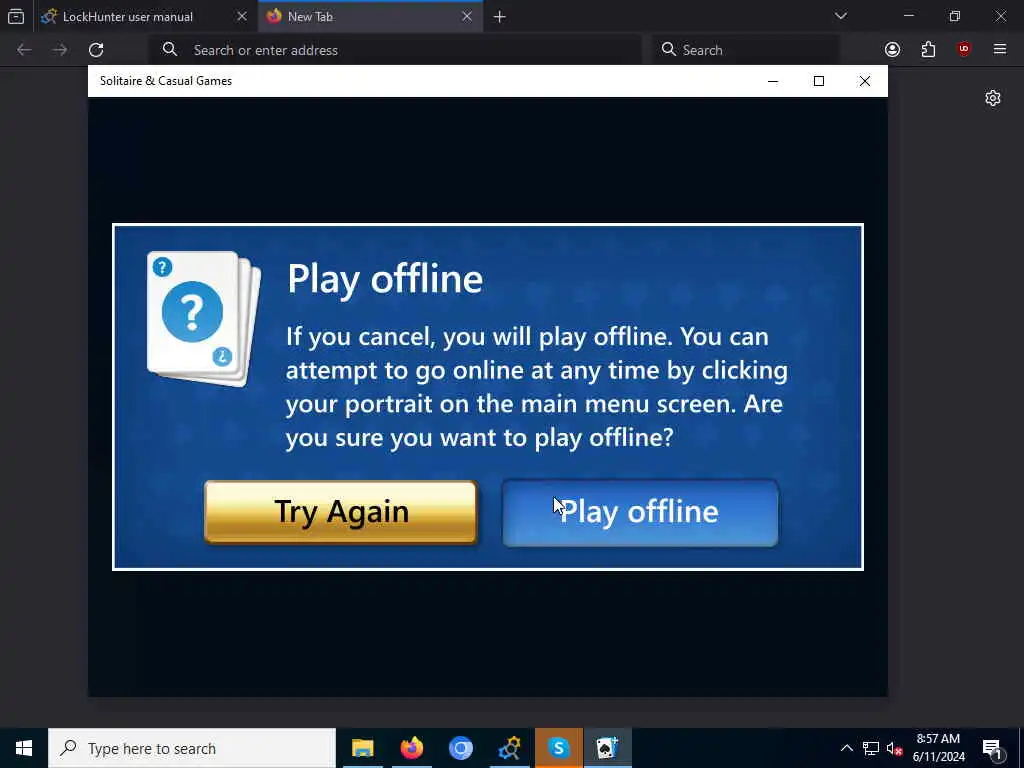Open the Extensions puzzle icon

point(928,50)
